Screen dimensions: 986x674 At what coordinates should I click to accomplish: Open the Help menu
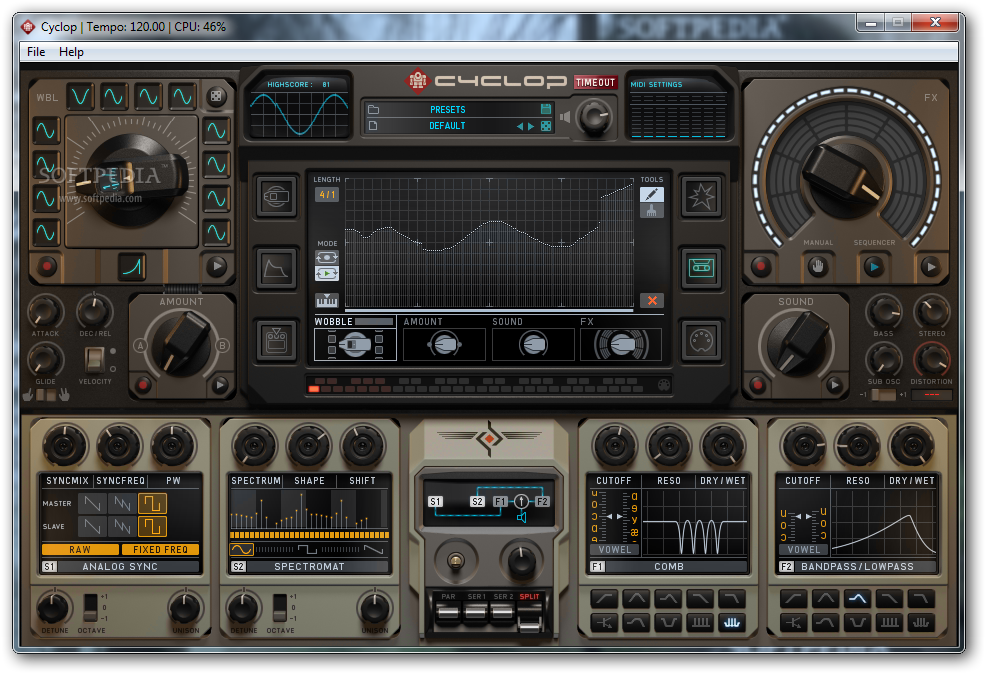[71, 52]
